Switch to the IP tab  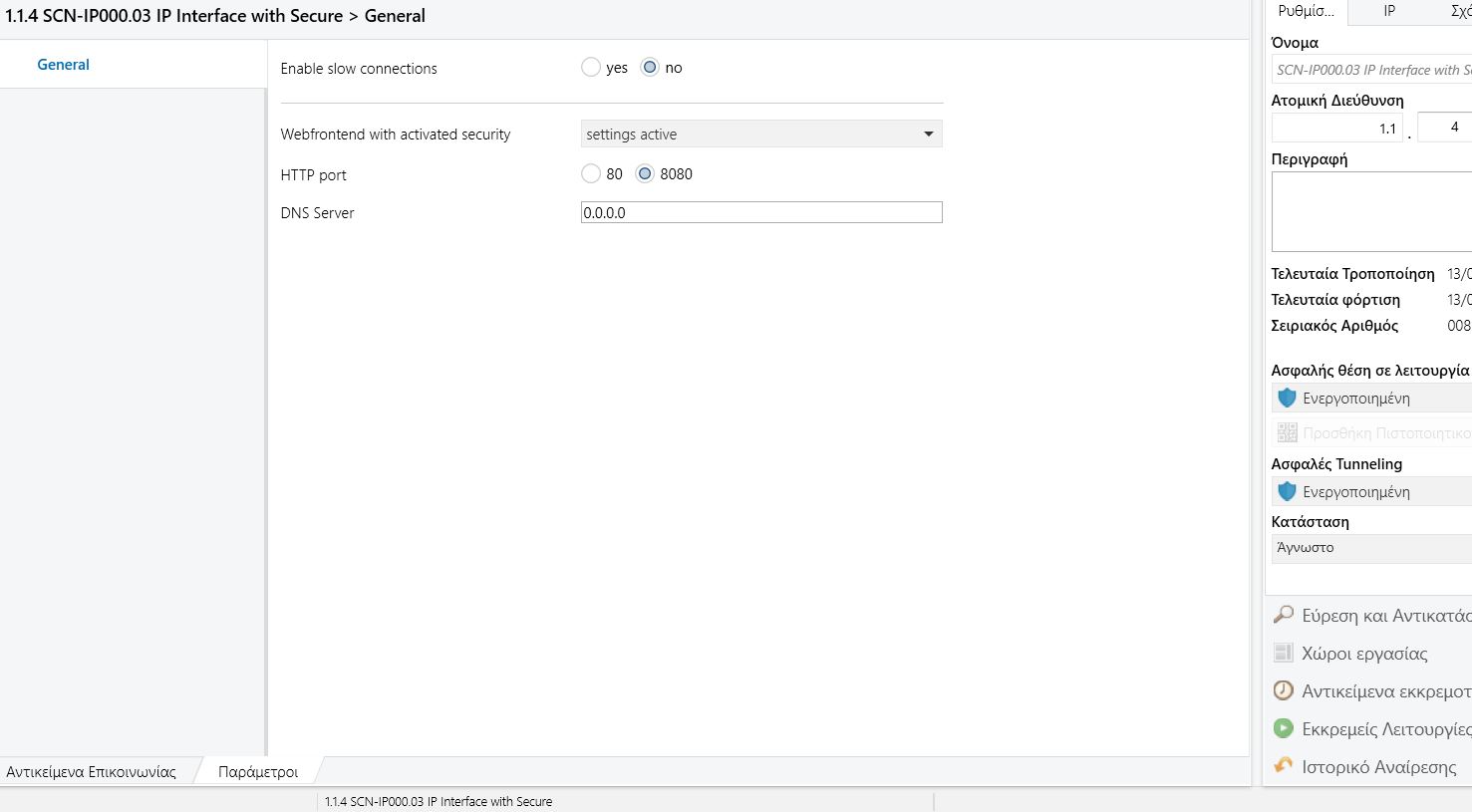pyautogui.click(x=1389, y=11)
